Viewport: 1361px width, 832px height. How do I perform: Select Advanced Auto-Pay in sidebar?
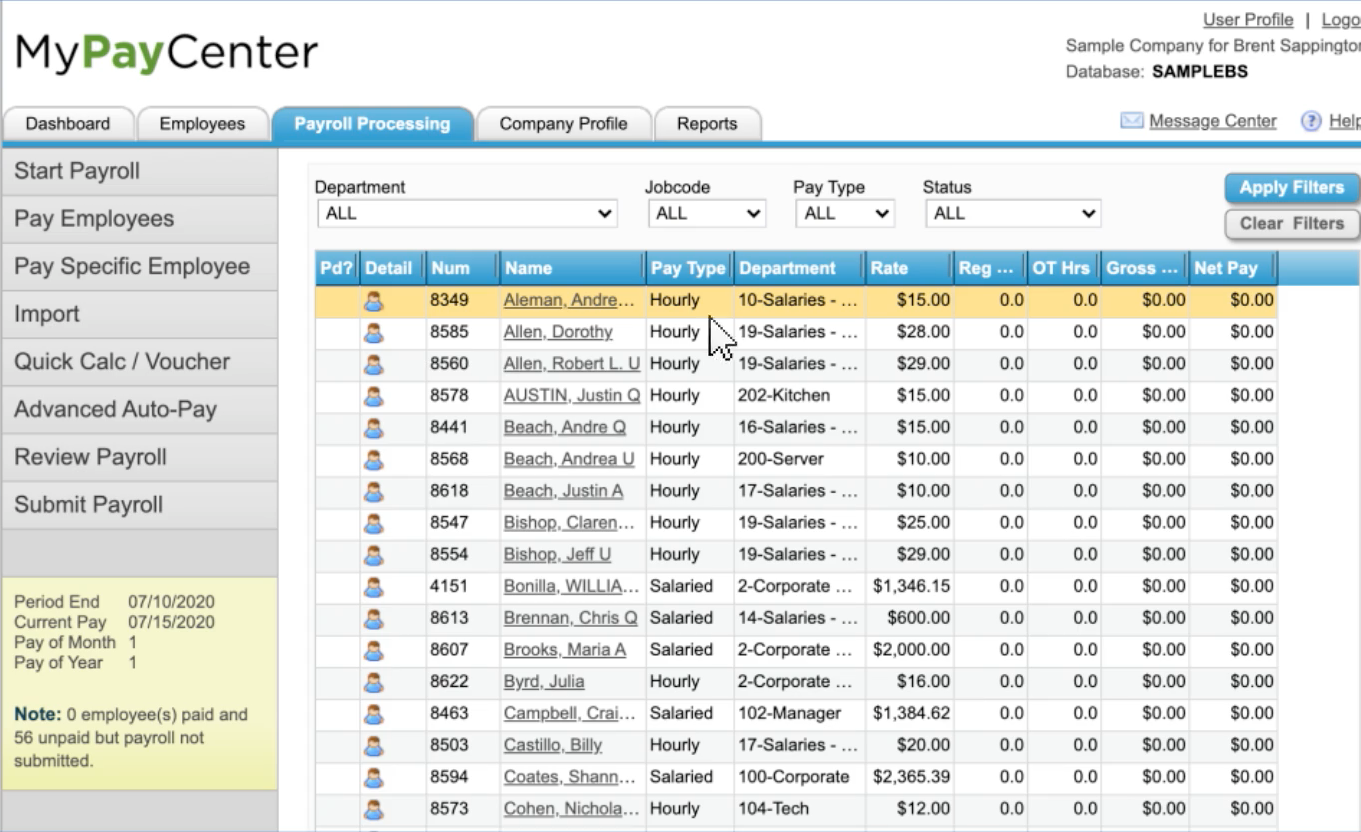tap(140, 410)
